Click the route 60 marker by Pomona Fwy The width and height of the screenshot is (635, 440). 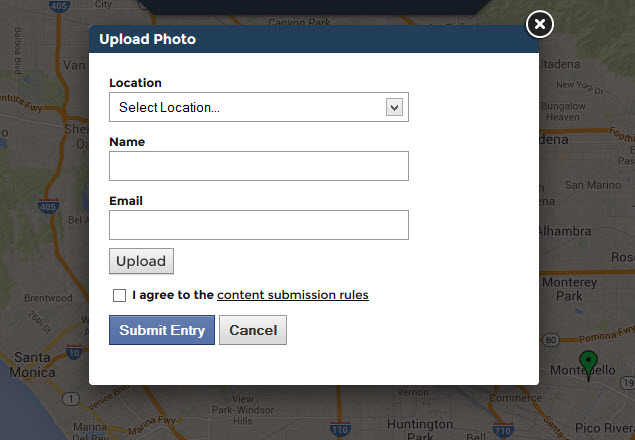click(x=551, y=340)
